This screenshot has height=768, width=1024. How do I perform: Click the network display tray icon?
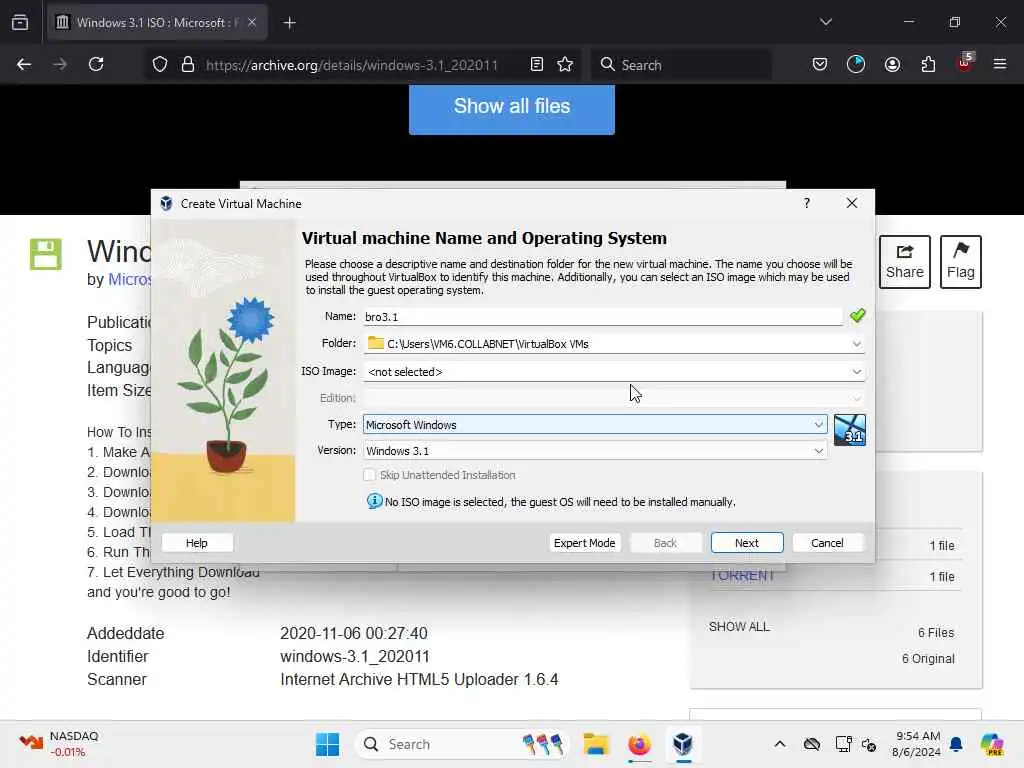[843, 744]
